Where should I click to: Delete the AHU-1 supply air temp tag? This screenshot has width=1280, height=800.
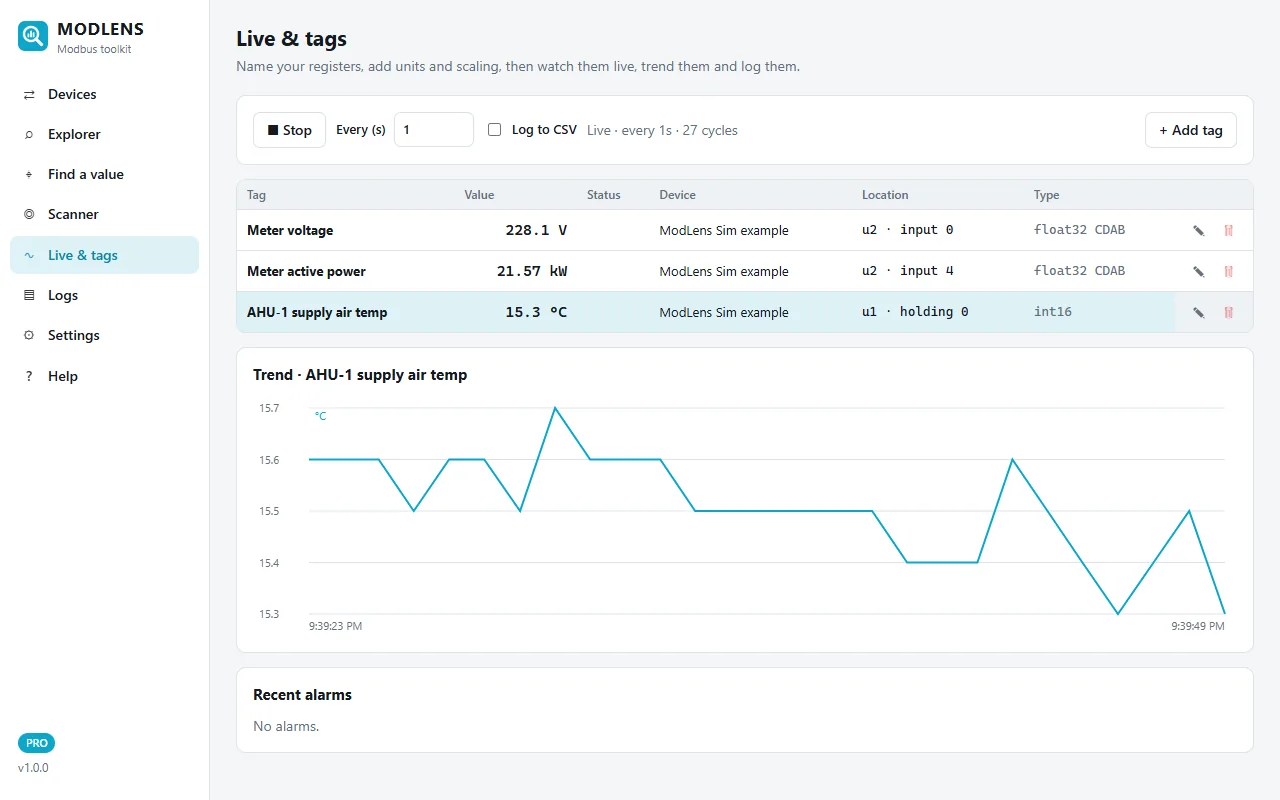[1228, 312]
